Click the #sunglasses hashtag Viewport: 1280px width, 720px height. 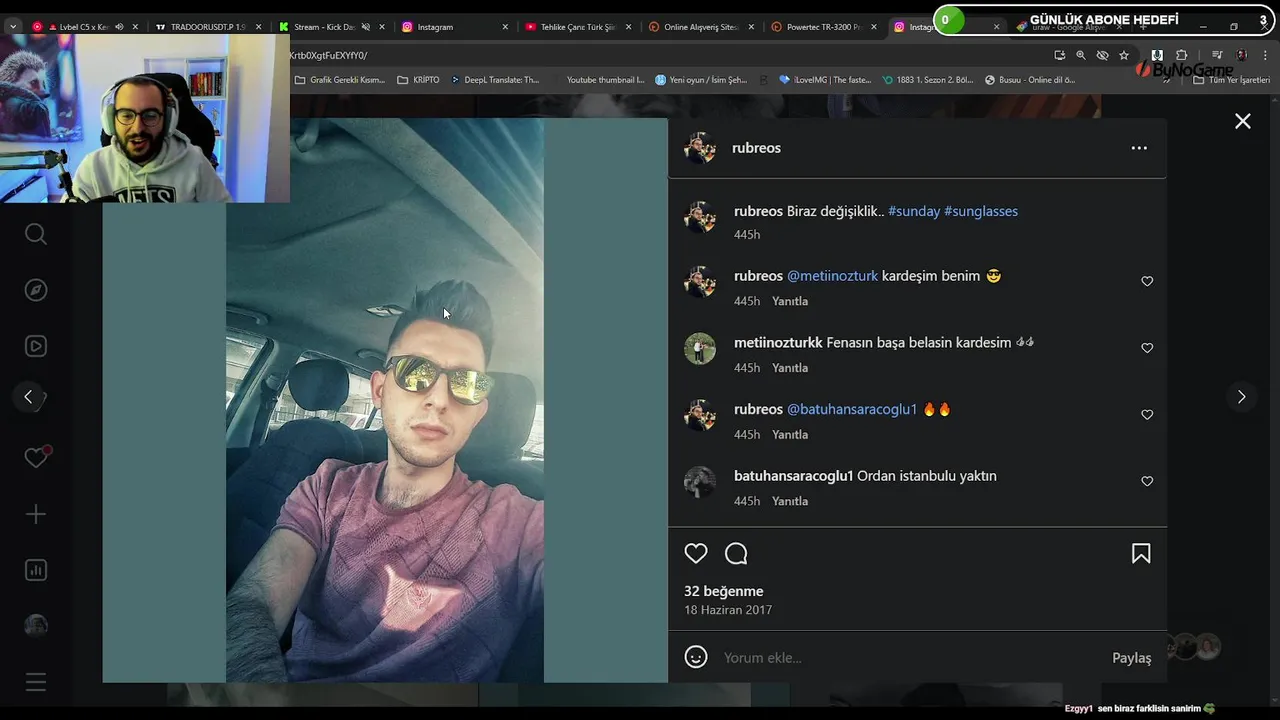(x=981, y=211)
